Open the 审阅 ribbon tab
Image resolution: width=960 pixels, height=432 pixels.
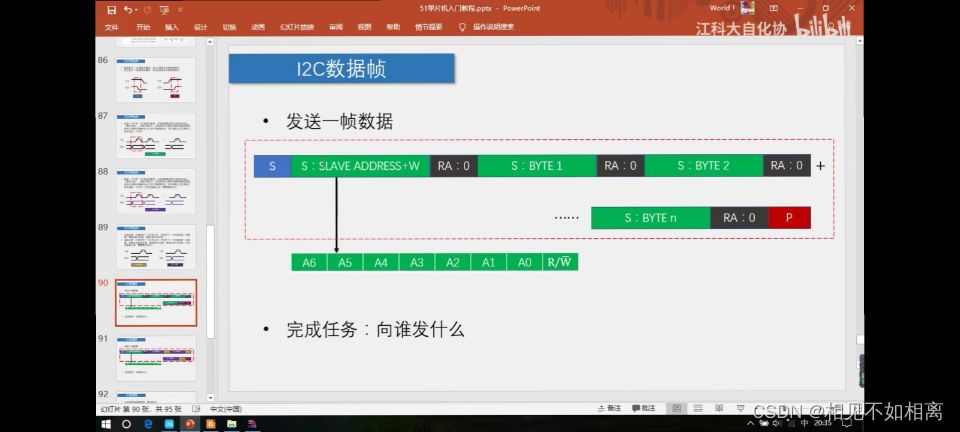click(x=336, y=27)
